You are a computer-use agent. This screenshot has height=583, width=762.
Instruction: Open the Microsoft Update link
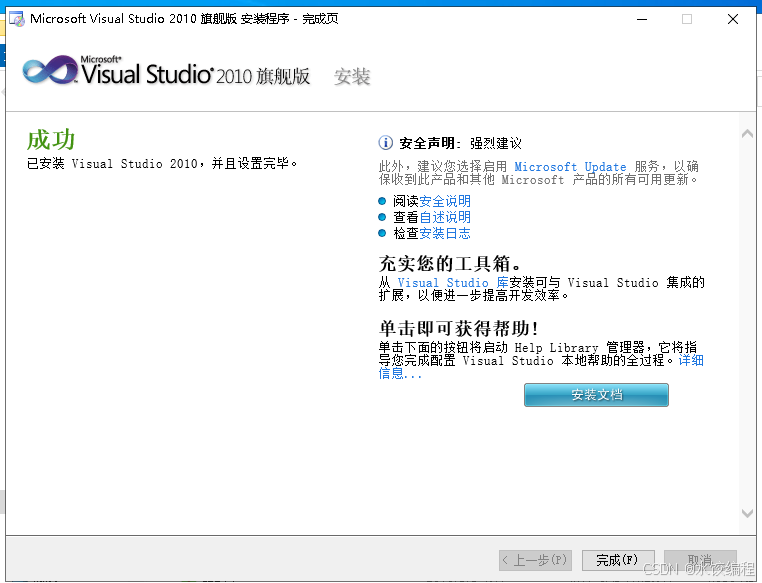pos(570,167)
